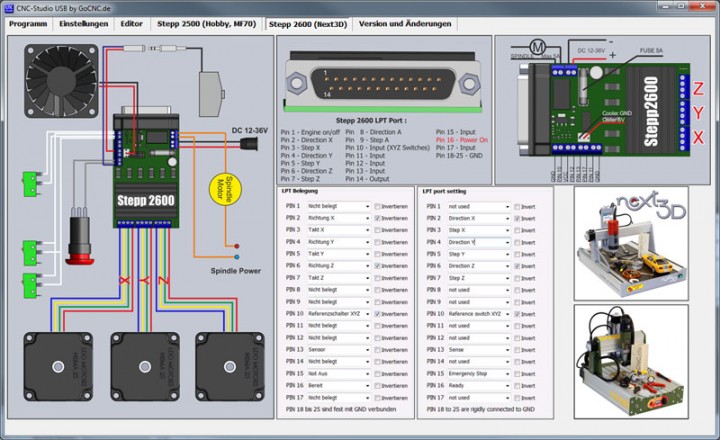Click the DC 12-36V power jack
720x440 pixels.
click(249, 144)
